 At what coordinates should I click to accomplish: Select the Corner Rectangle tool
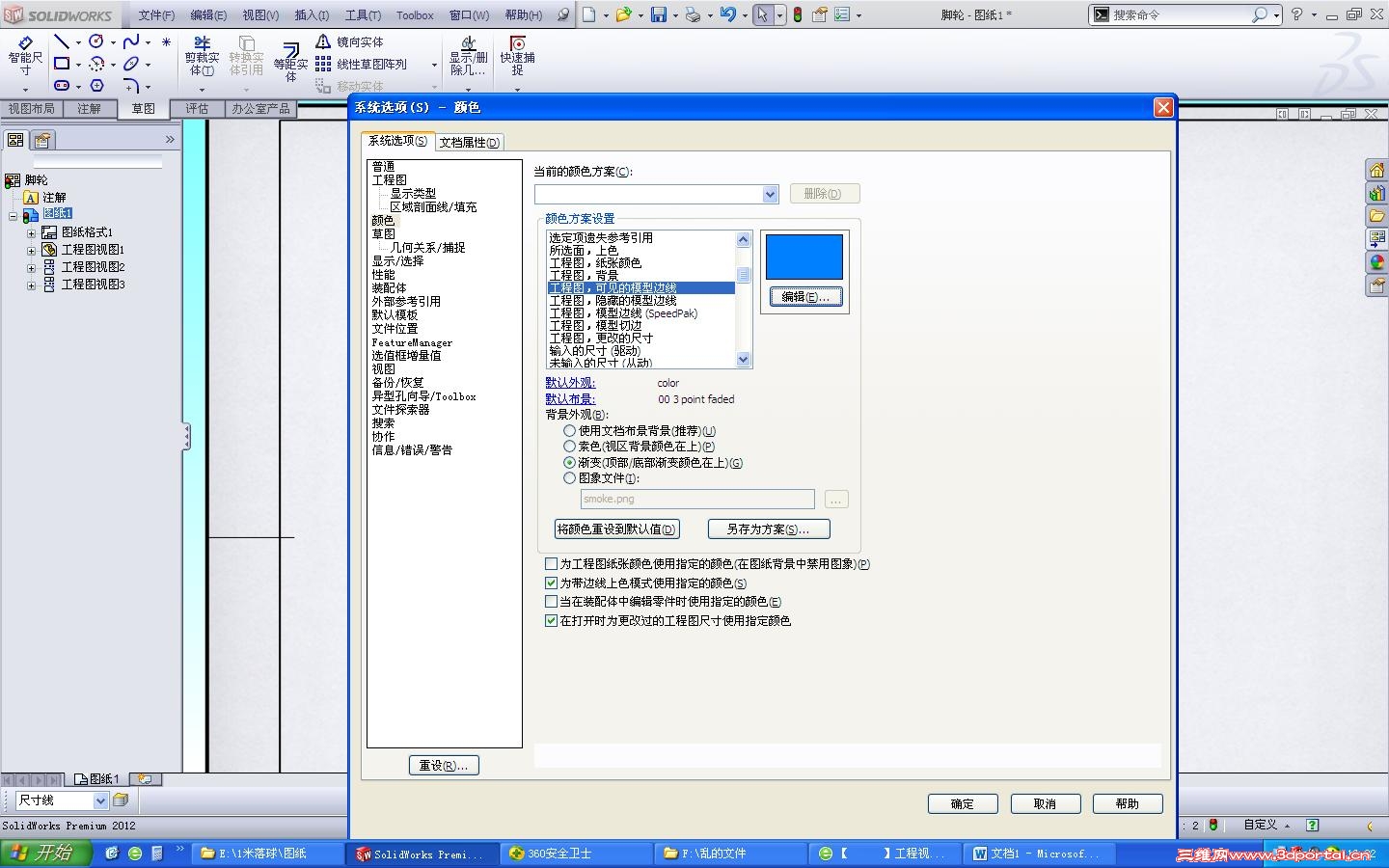coord(62,64)
